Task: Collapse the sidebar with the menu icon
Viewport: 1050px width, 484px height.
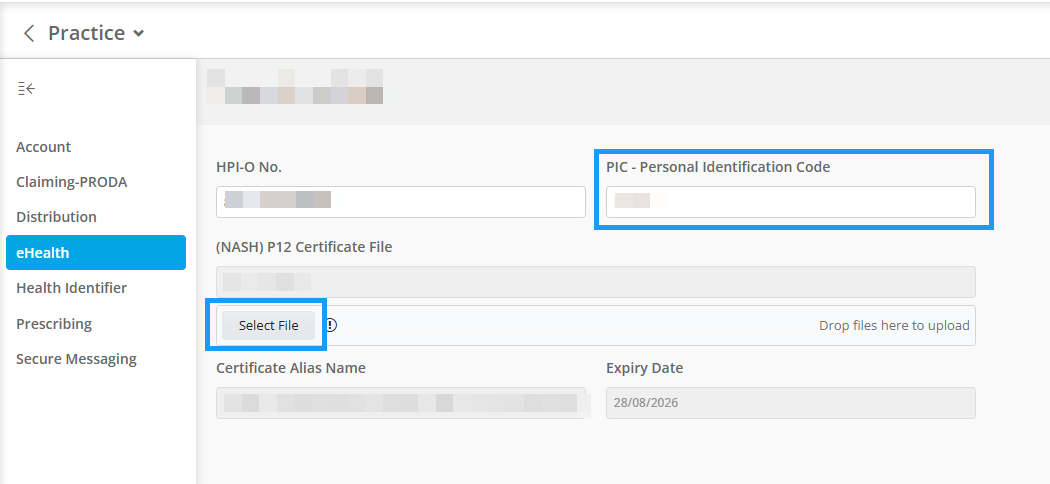Action: point(26,88)
